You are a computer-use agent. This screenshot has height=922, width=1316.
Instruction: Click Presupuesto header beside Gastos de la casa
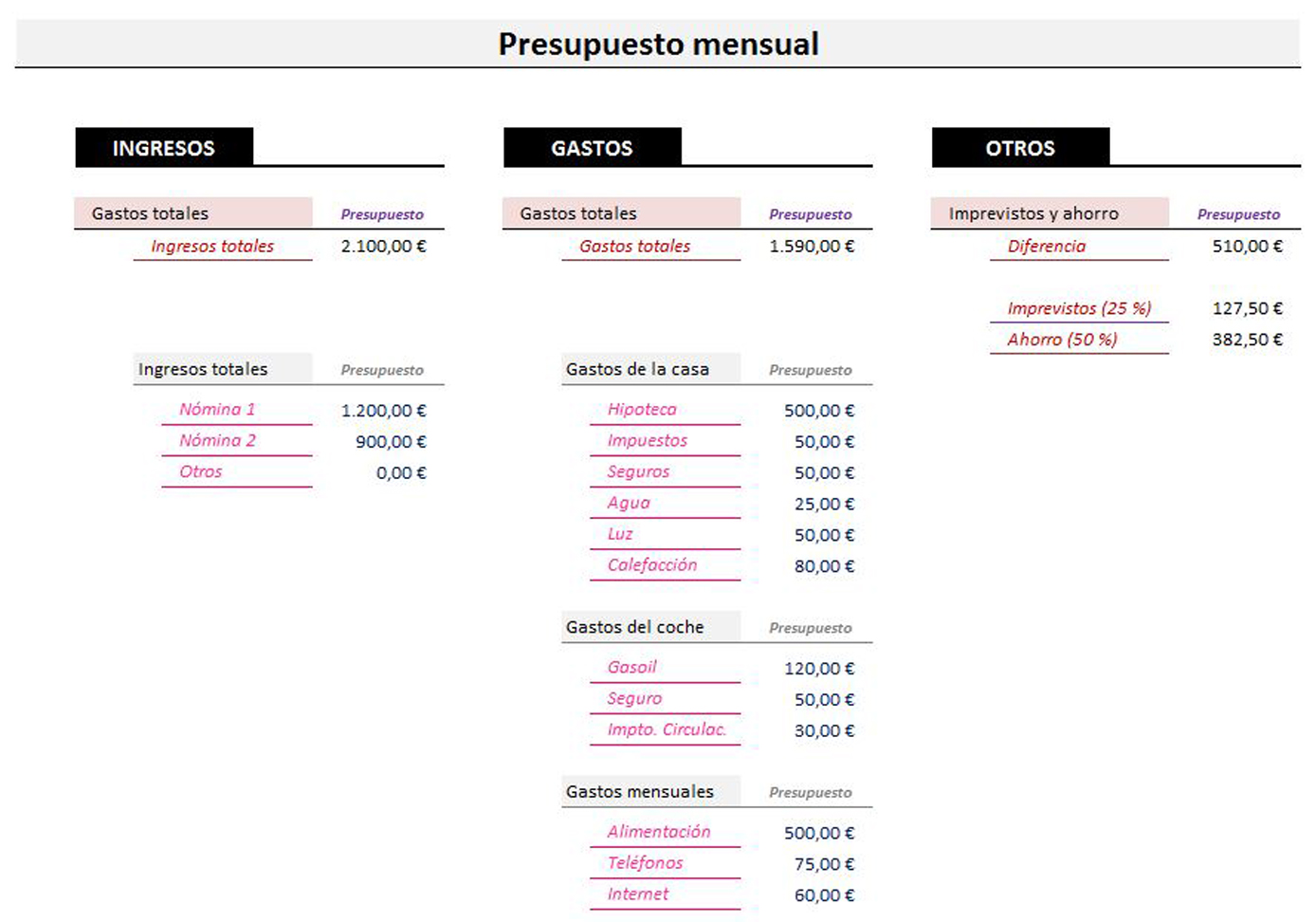click(811, 370)
